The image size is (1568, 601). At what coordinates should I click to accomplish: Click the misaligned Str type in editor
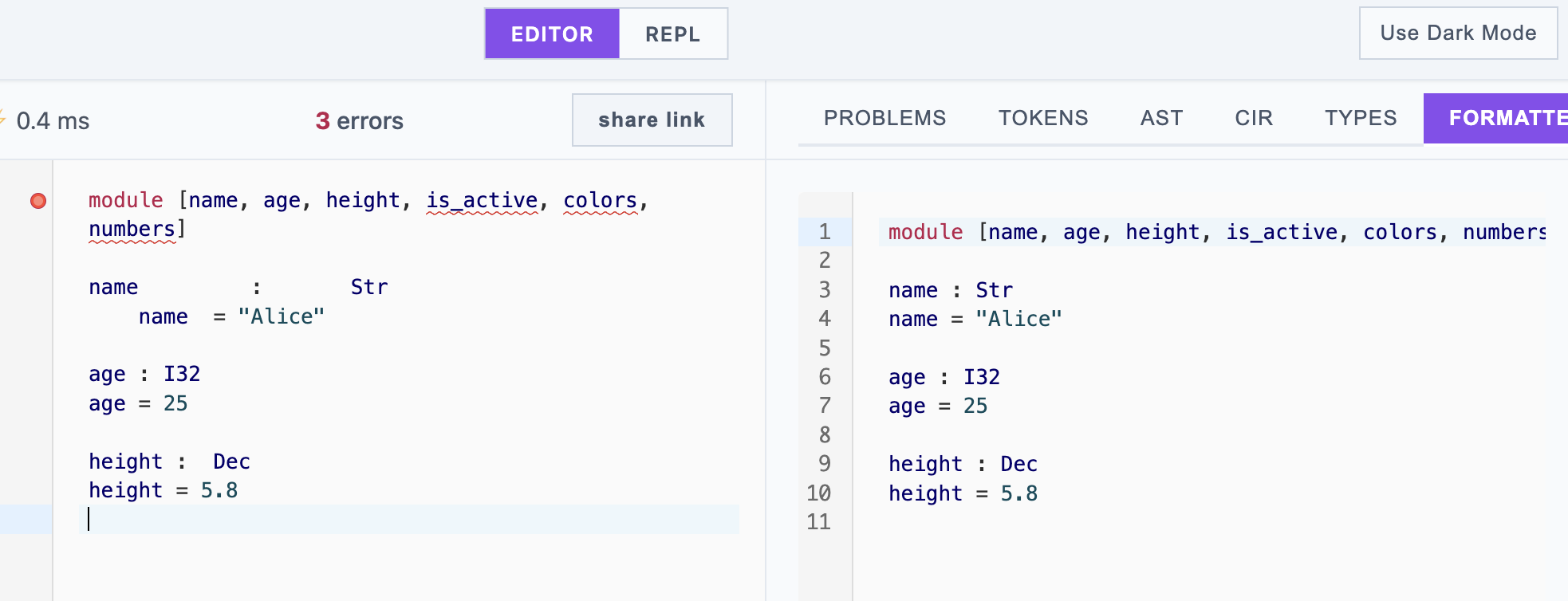[x=369, y=287]
